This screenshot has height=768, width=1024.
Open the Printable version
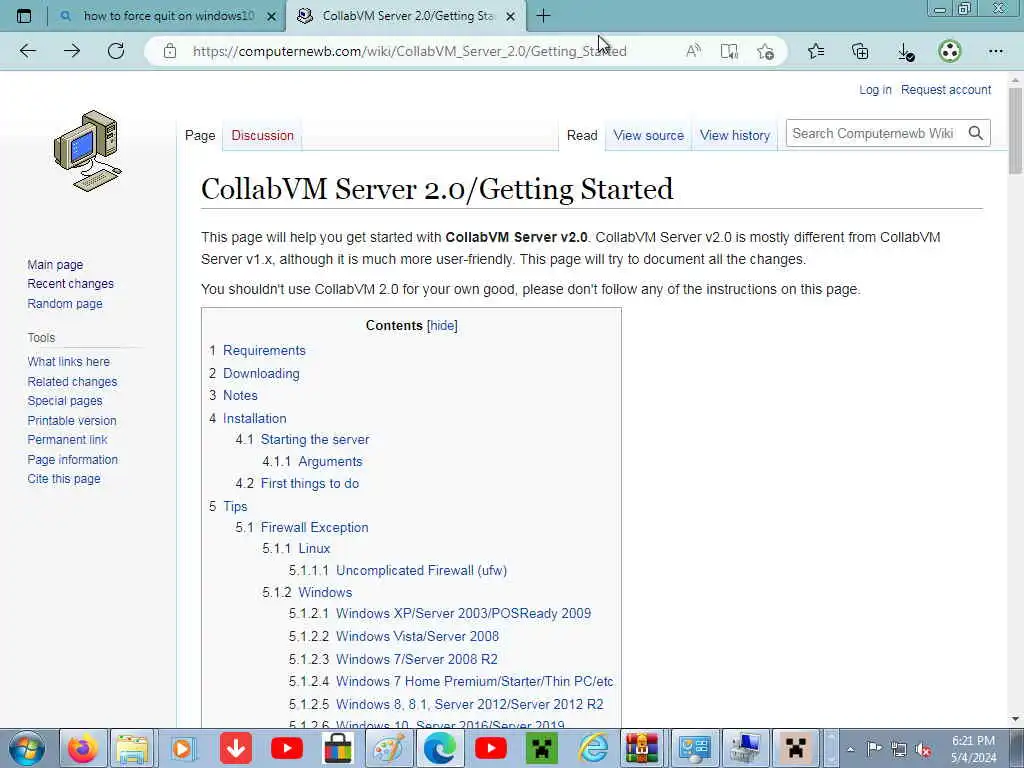pyautogui.click(x=72, y=420)
